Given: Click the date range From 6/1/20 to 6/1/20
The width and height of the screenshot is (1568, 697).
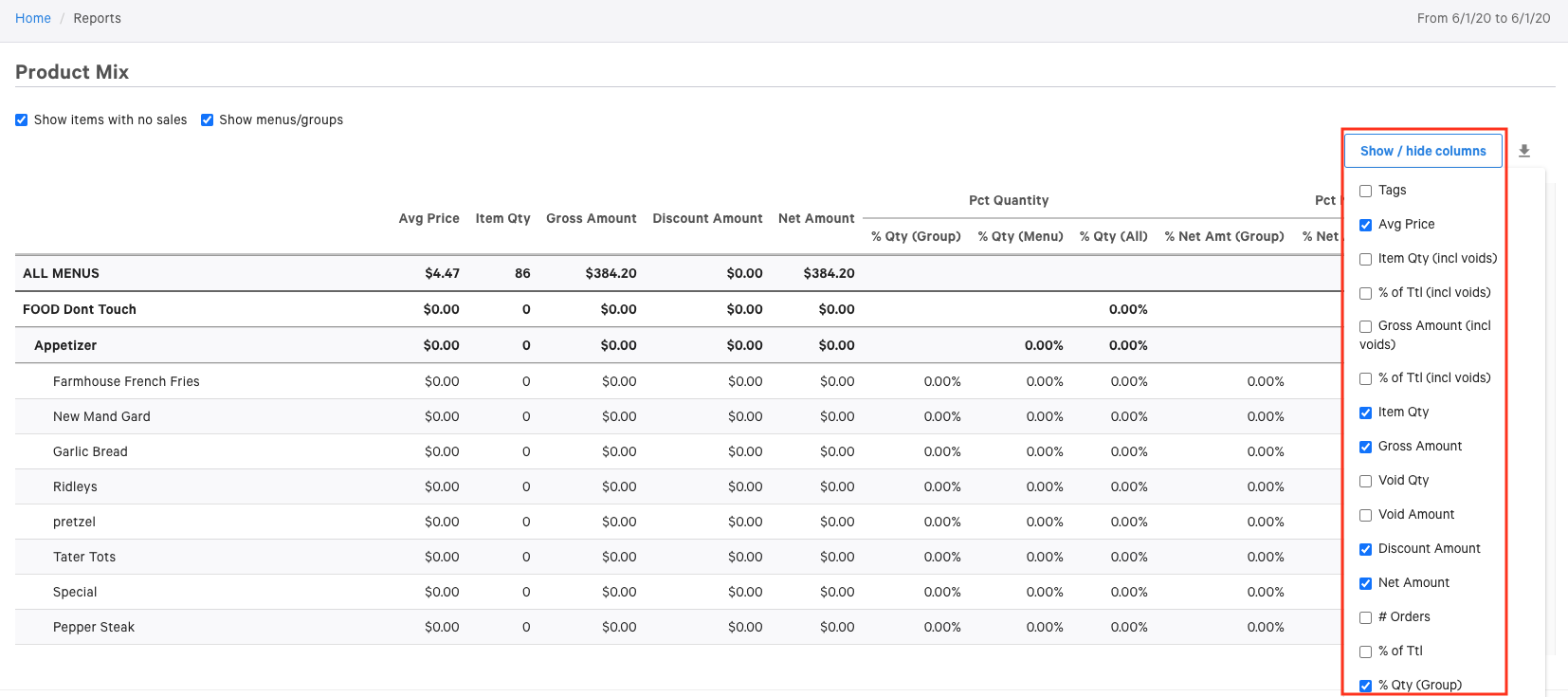Looking at the screenshot, I should point(1484,18).
